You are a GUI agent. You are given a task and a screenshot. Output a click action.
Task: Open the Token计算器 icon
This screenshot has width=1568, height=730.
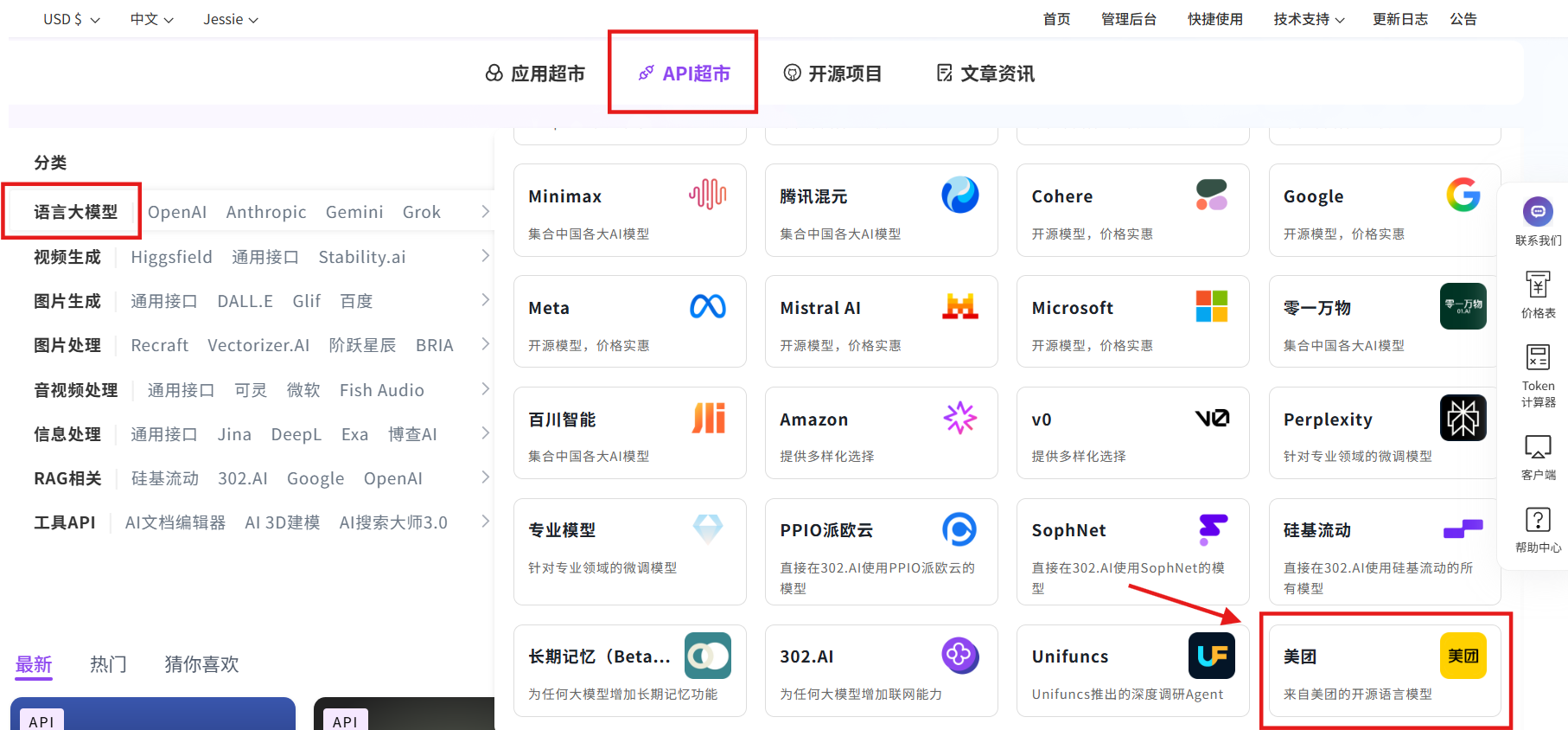coord(1538,356)
